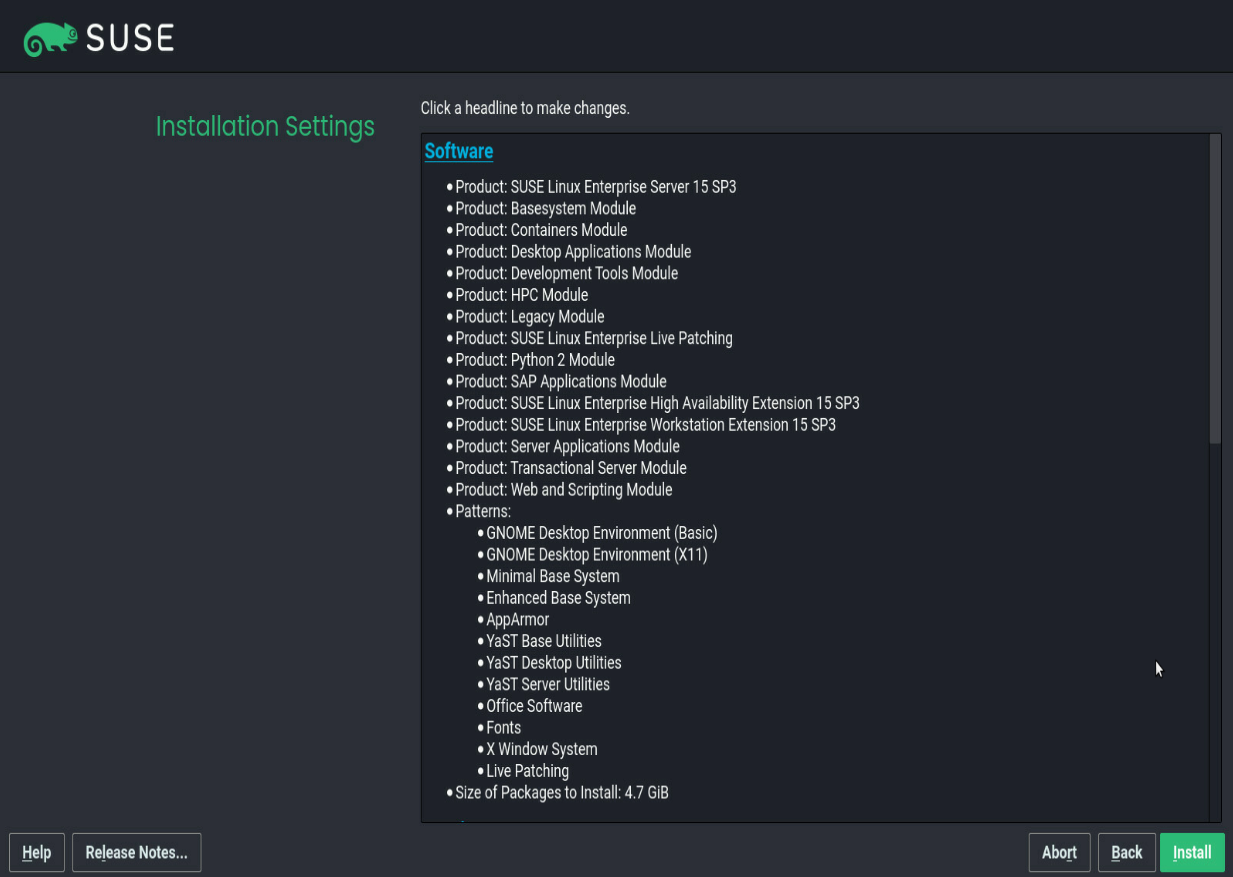Select the 'Fonts' pattern
Image resolution: width=1233 pixels, height=877 pixels.
[504, 728]
